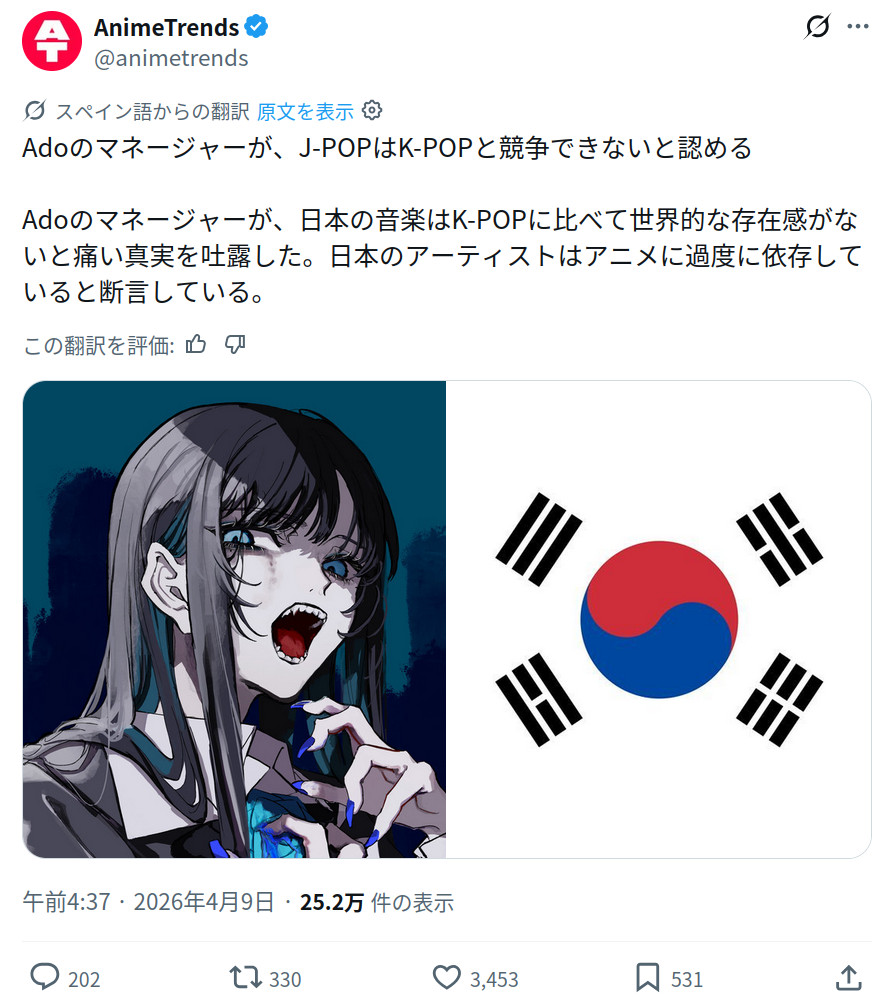This screenshot has width=884, height=1004.
Task: Click the AnimeTrends display name
Action: coord(166,28)
